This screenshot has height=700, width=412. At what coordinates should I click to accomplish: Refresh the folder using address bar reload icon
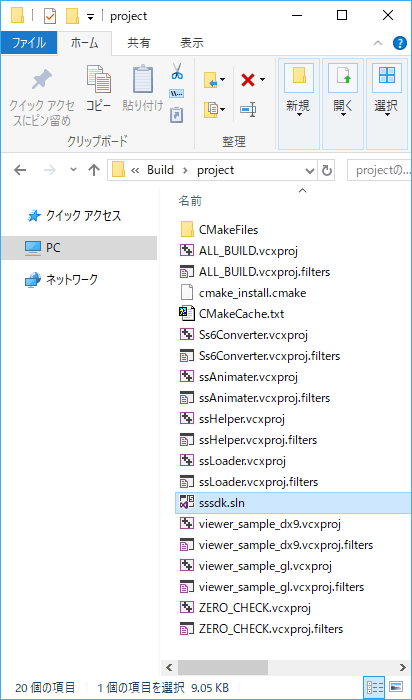tap(327, 170)
